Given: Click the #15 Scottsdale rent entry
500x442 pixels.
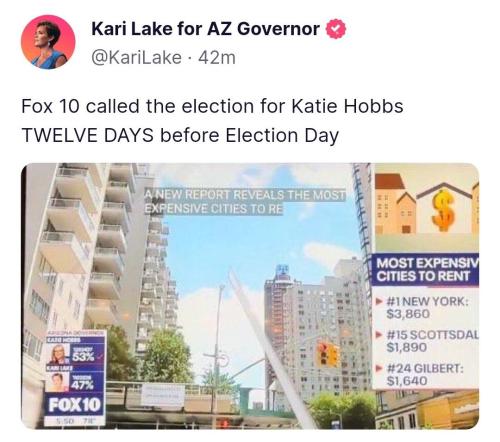Looking at the screenshot, I should click(427, 341).
